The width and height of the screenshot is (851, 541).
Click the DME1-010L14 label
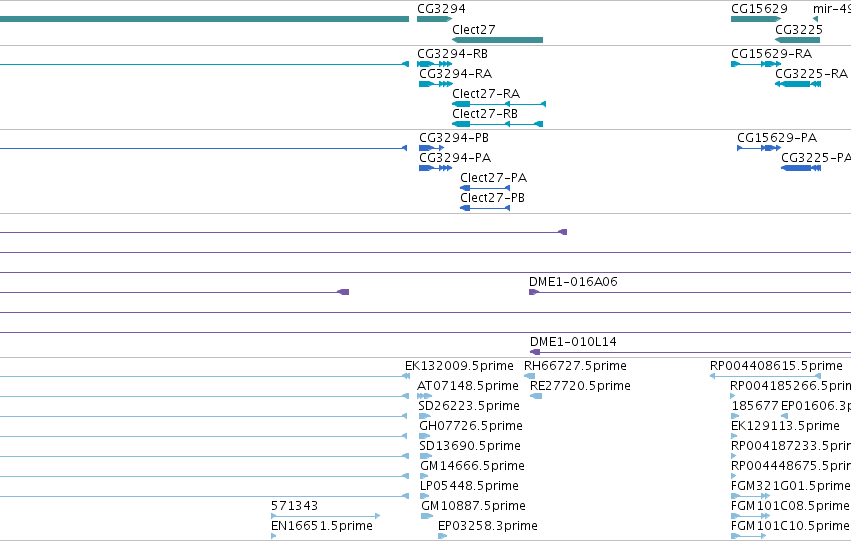point(573,342)
